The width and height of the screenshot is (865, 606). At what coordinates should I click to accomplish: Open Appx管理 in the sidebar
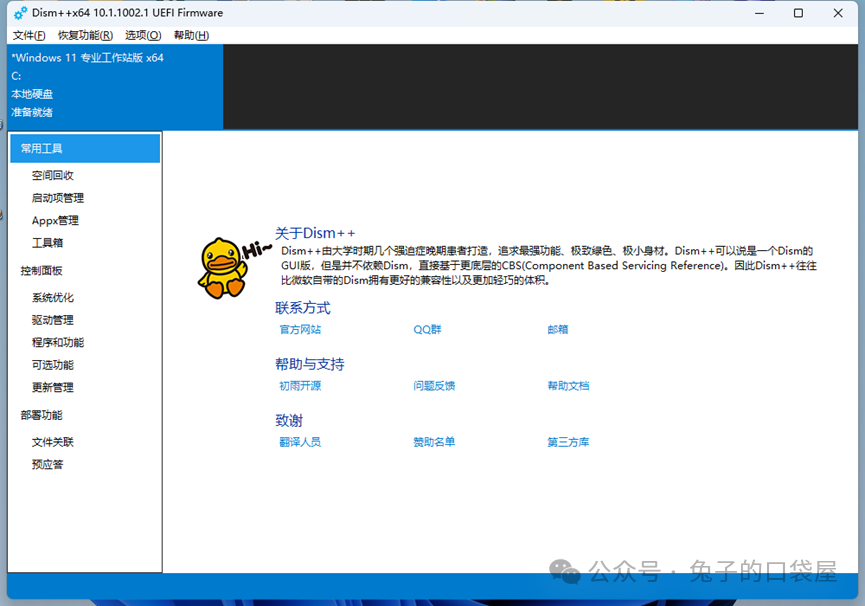pyautogui.click(x=55, y=221)
